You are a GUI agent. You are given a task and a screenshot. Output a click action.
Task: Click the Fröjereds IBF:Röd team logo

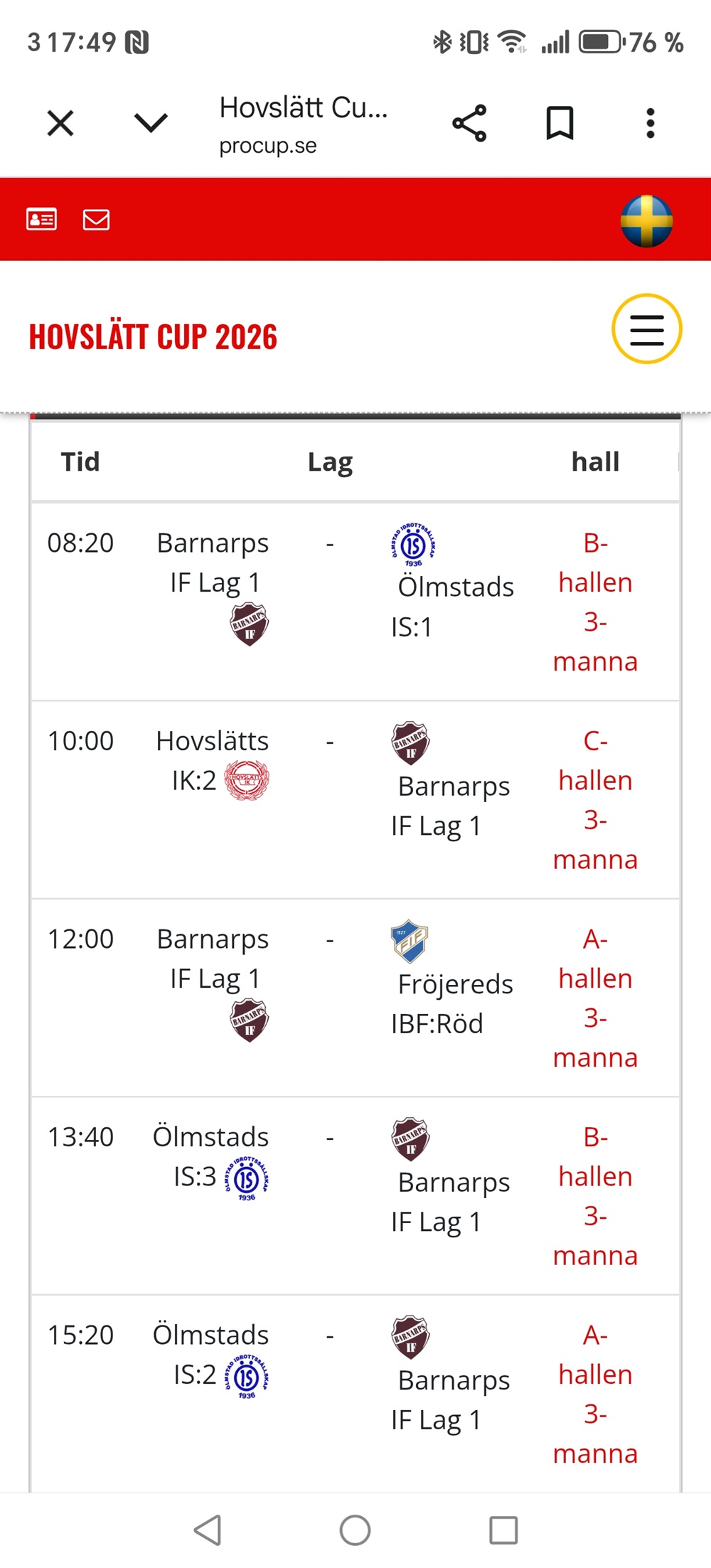[410, 942]
